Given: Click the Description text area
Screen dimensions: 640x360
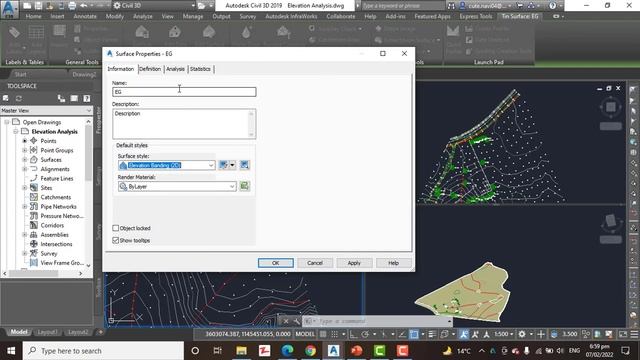Looking at the screenshot, I should coord(184,124).
